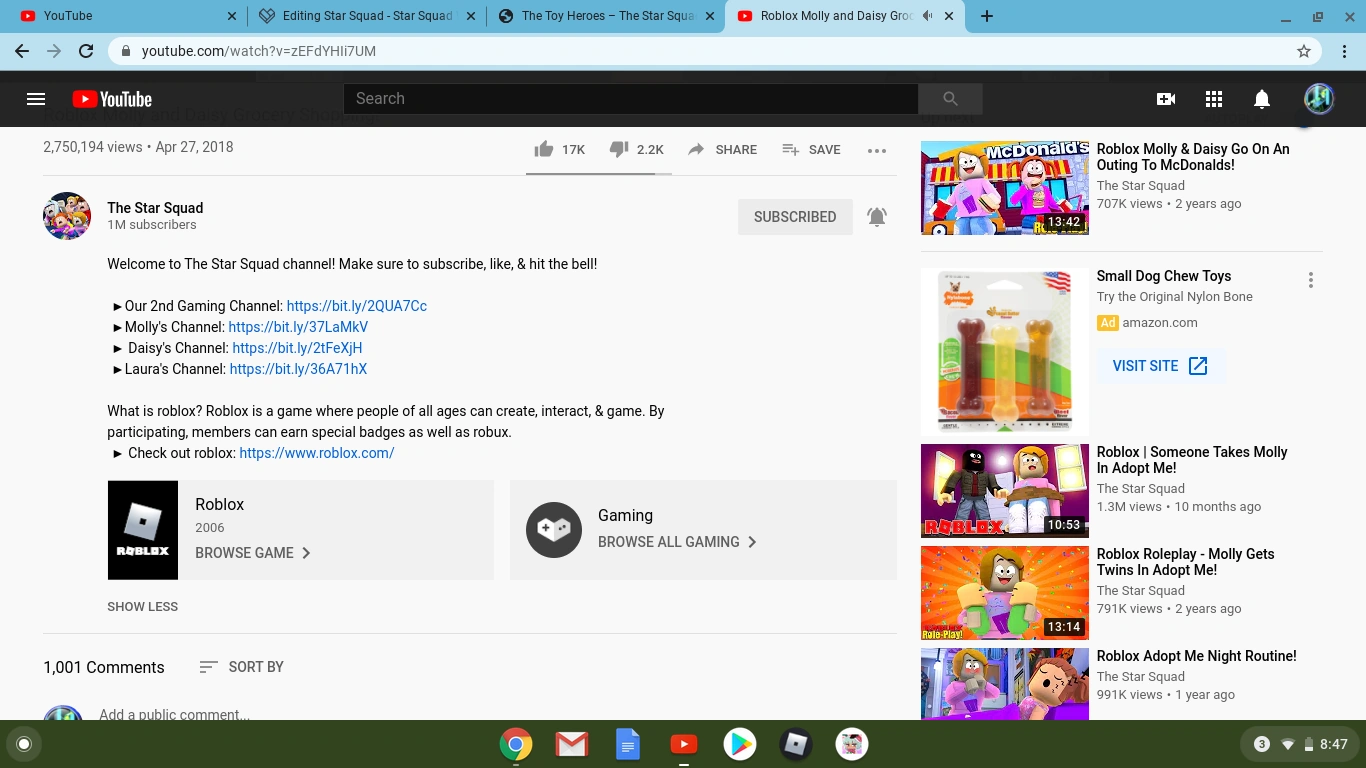Screen dimensions: 1366x768
Task: Play Molly & Daisy McDonald's video thumbnail
Action: tap(1005, 188)
